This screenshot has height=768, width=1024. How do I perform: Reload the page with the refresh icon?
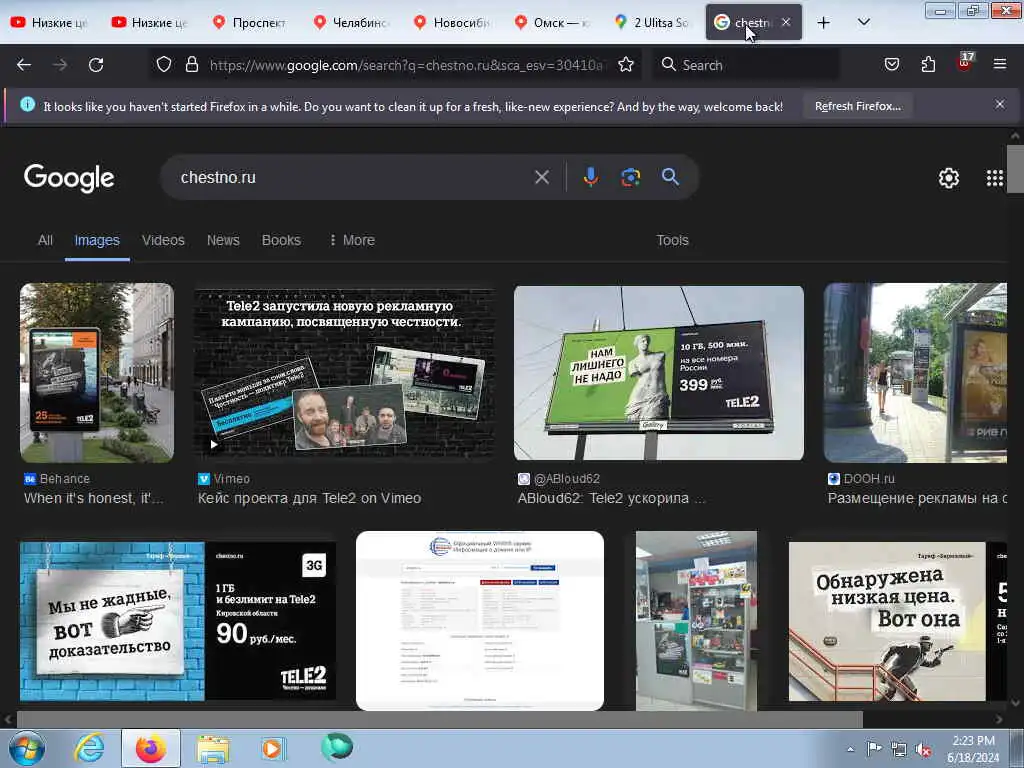[x=96, y=65]
